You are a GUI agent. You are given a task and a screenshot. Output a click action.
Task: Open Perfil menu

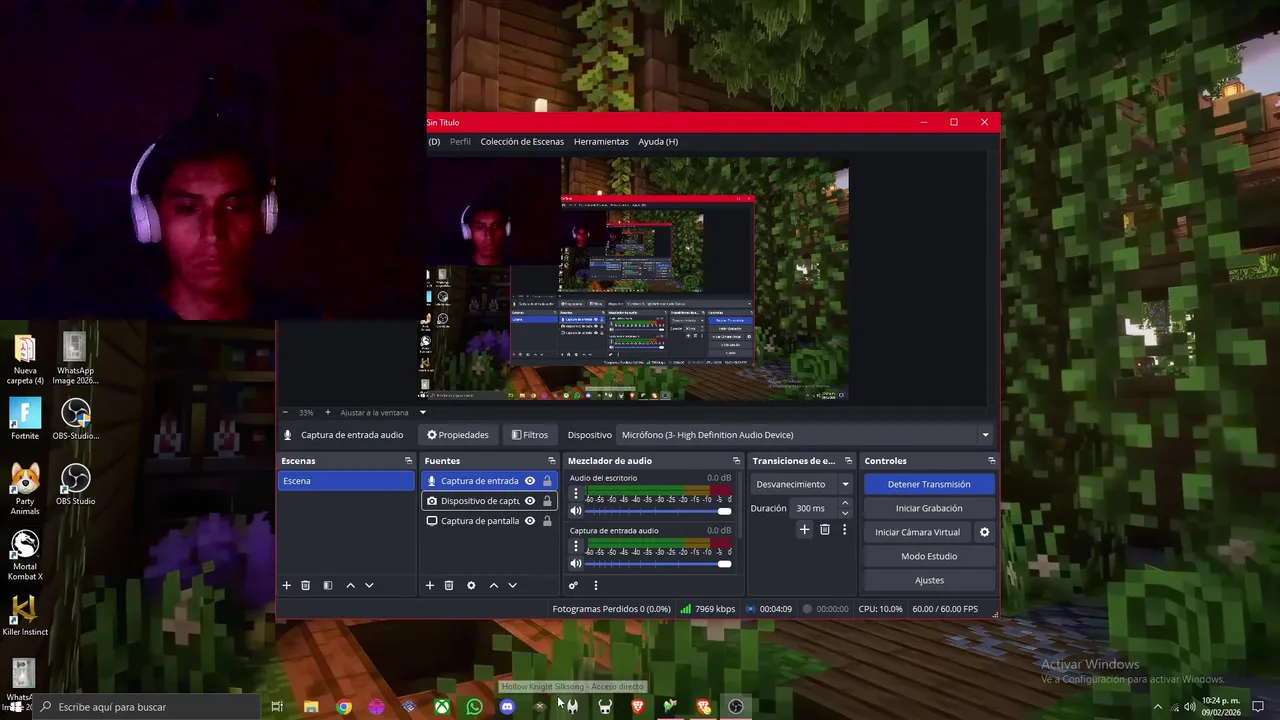coord(460,142)
